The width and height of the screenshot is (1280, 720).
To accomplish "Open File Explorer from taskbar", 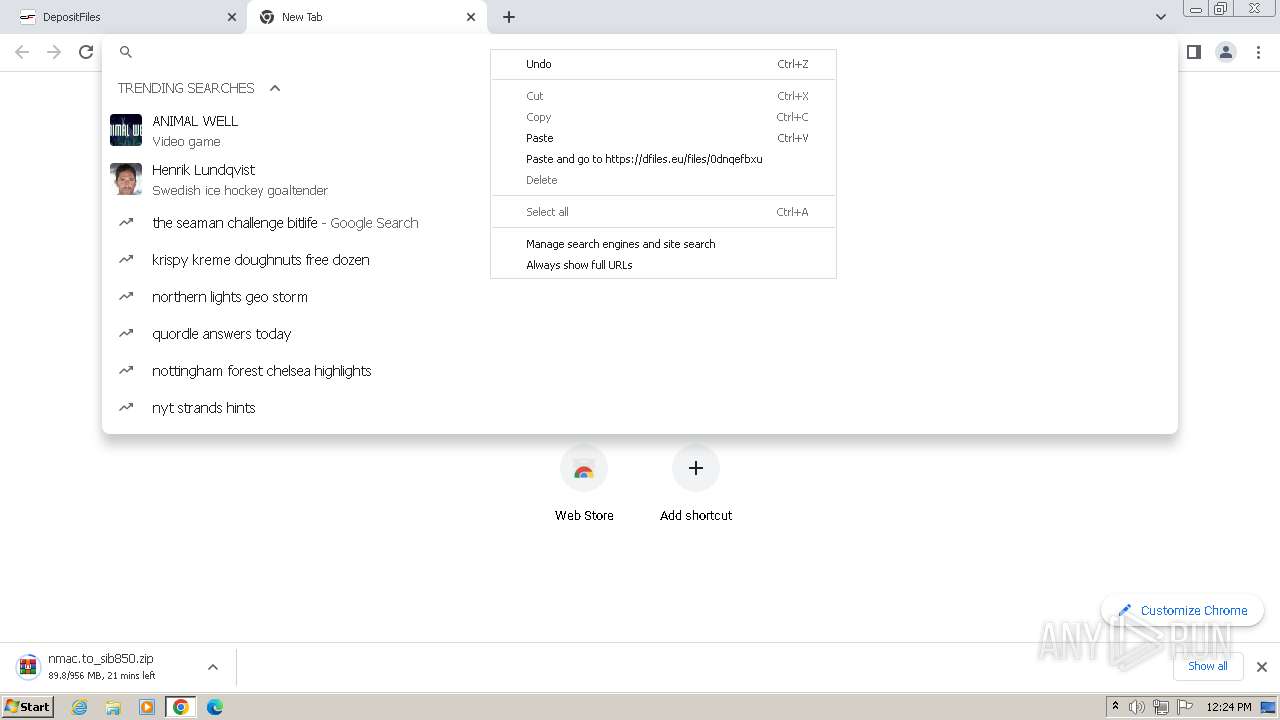I will tap(113, 707).
